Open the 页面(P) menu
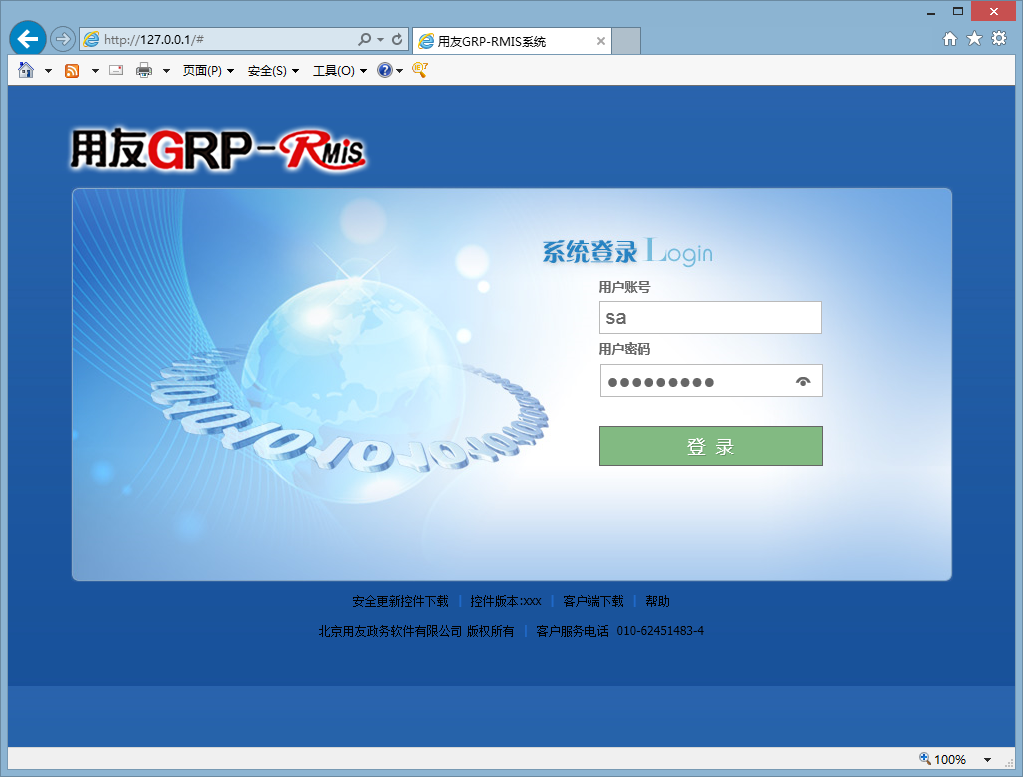 [208, 70]
